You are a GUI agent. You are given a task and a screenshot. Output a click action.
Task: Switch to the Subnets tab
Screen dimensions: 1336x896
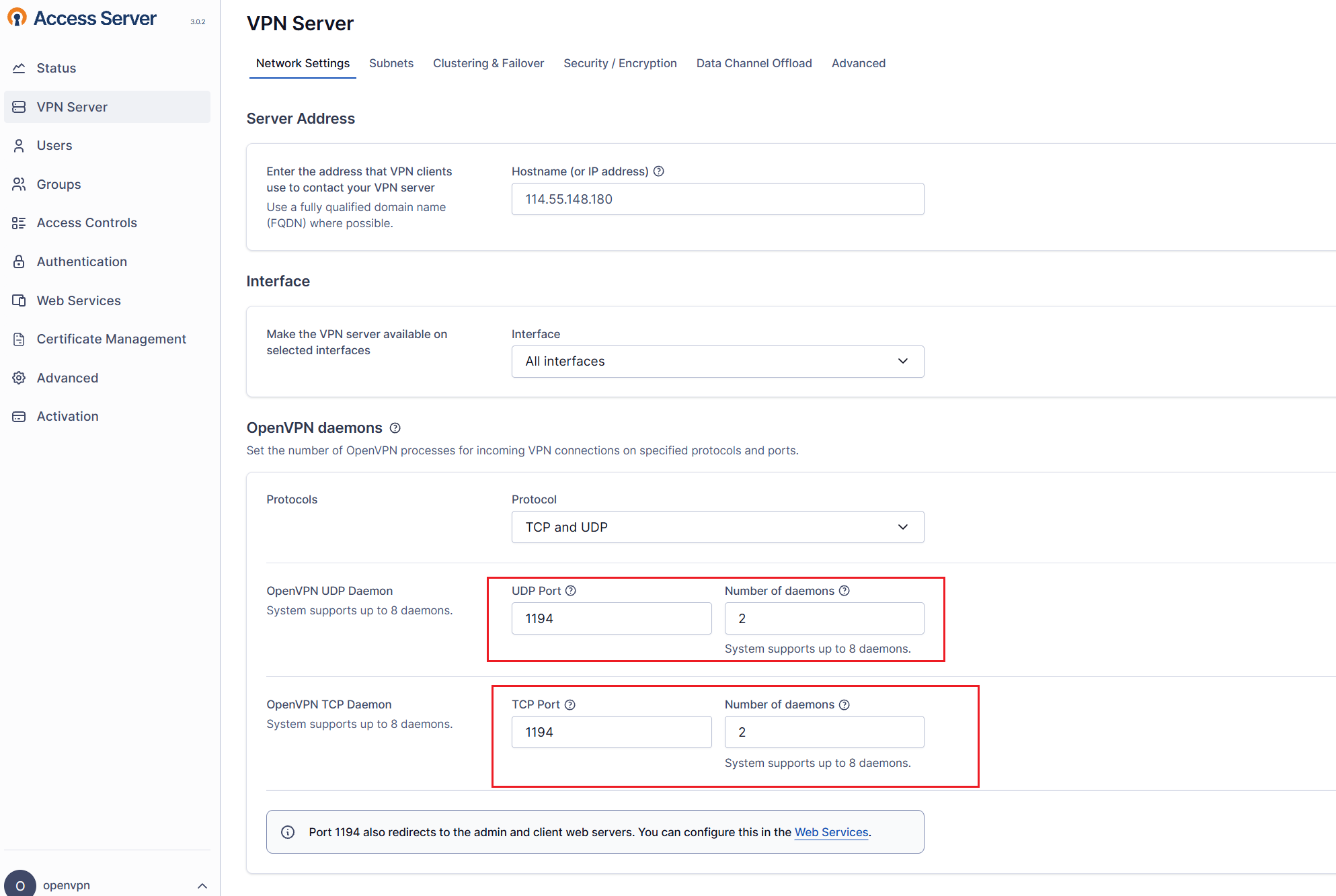tap(391, 63)
